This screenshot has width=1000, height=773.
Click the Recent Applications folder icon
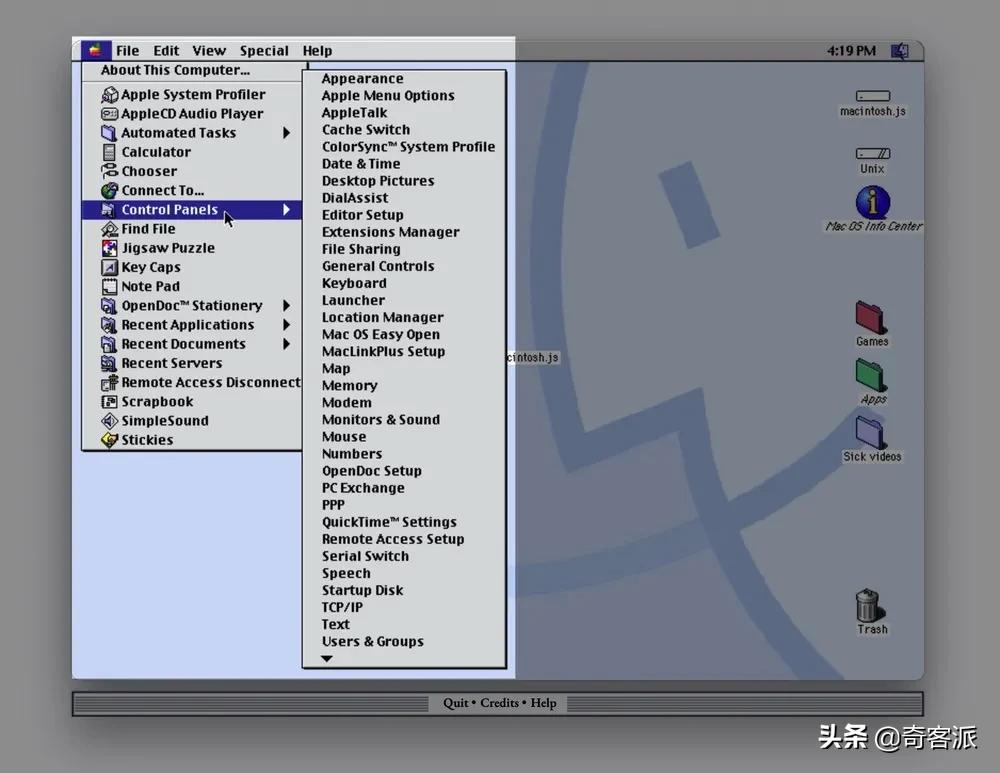[x=109, y=325]
